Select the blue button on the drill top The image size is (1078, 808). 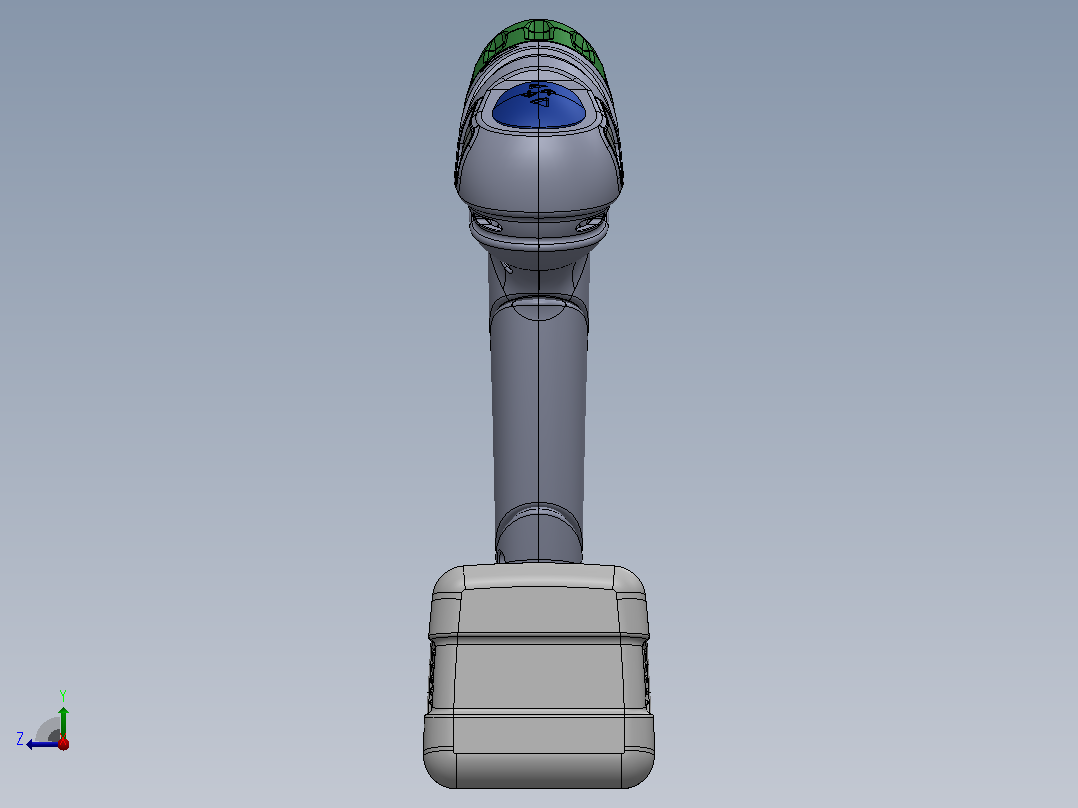pos(539,107)
